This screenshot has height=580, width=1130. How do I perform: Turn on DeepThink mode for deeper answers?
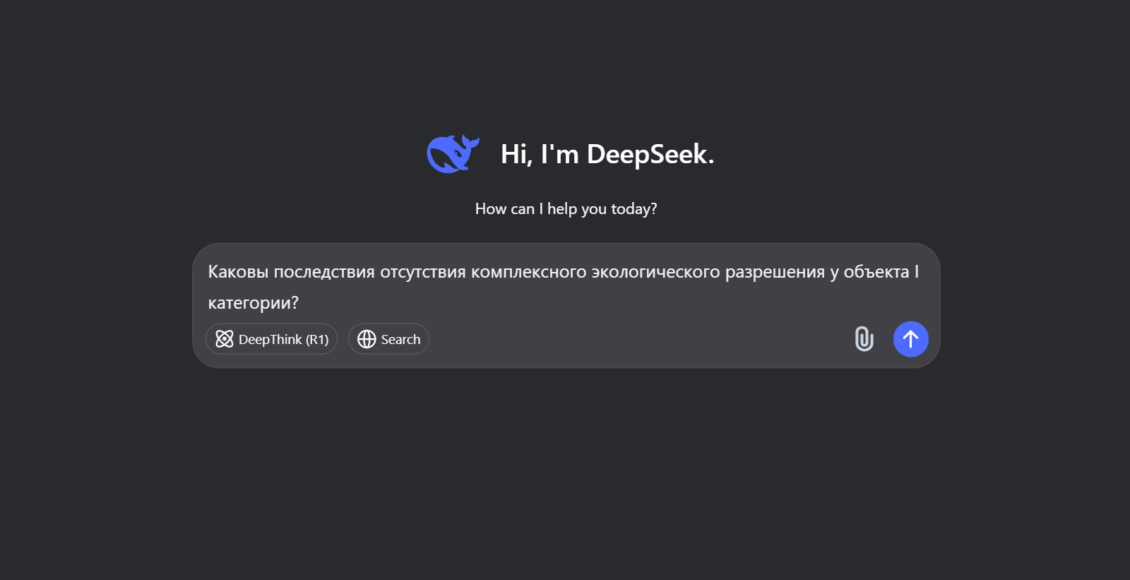pyautogui.click(x=271, y=339)
